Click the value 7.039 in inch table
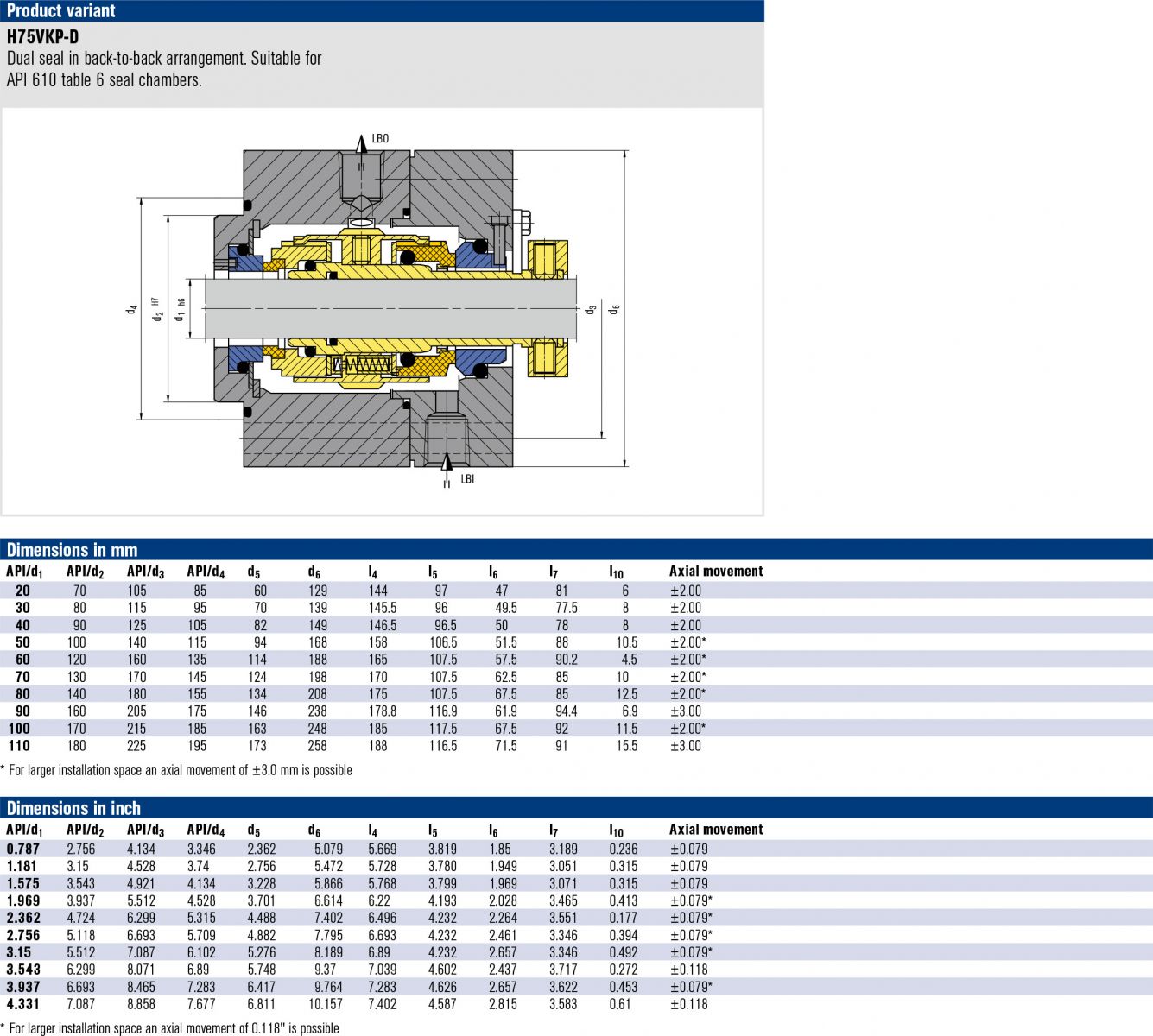This screenshot has width=1153, height=1036. (x=383, y=970)
